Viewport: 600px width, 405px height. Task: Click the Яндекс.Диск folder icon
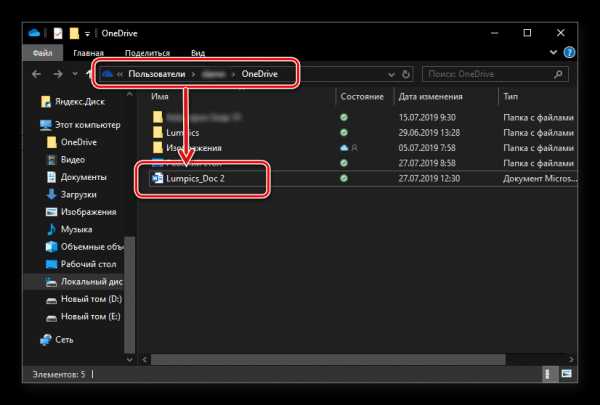(46, 101)
